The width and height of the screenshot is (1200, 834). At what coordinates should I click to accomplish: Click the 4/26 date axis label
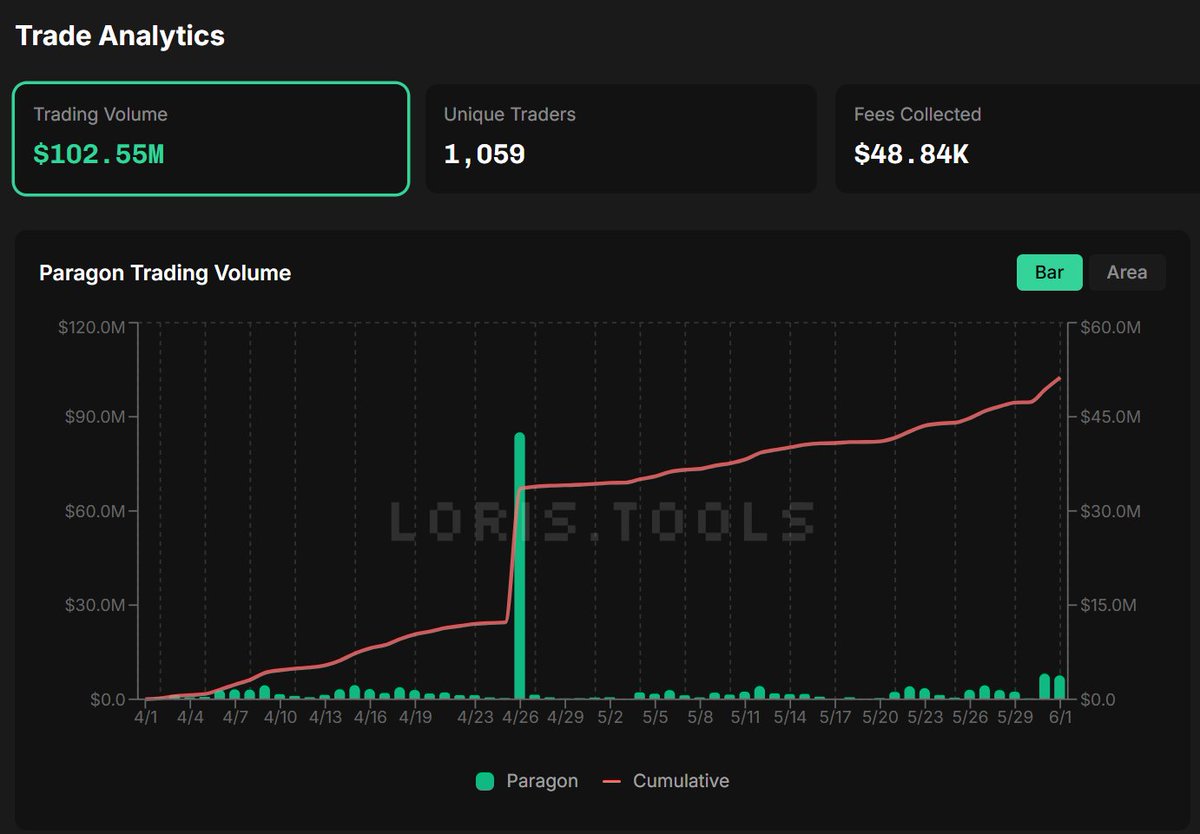pyautogui.click(x=520, y=717)
